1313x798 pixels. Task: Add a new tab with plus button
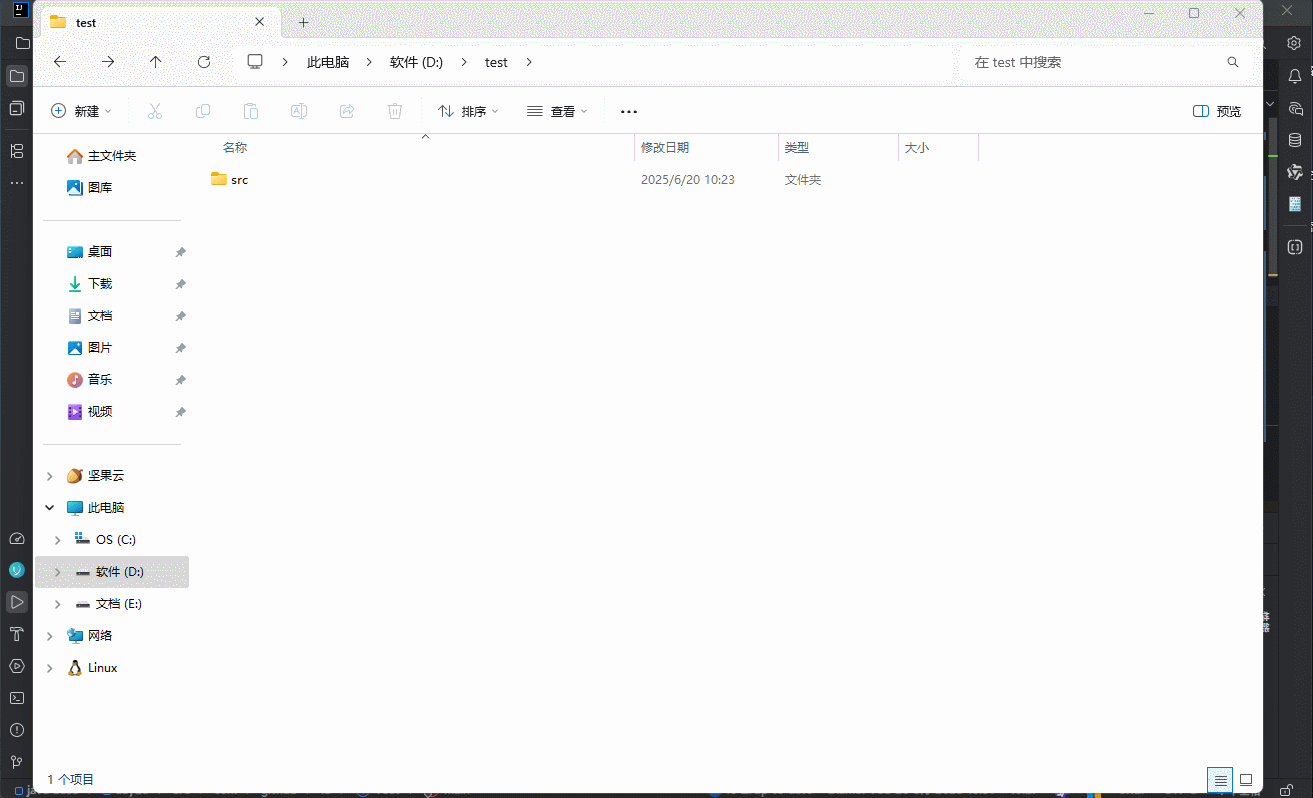[x=304, y=22]
